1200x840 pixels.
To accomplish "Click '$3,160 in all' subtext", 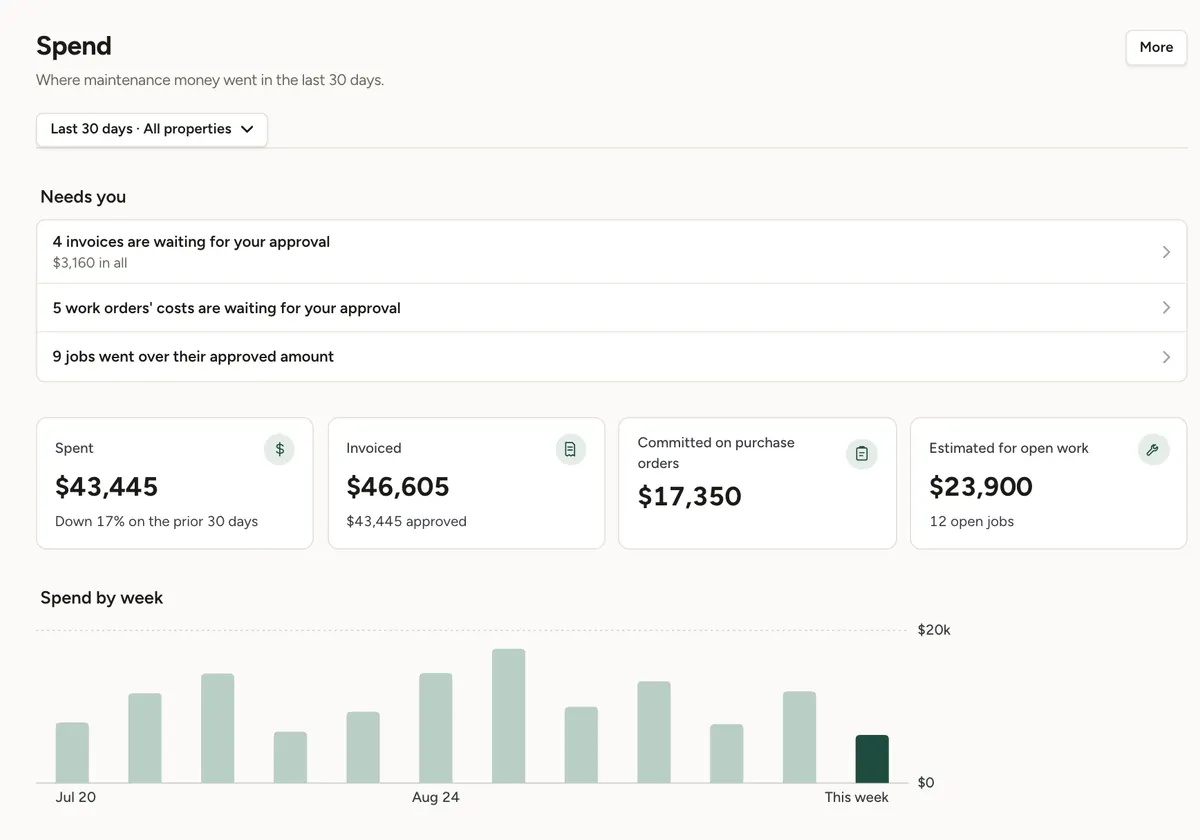I will [90, 263].
